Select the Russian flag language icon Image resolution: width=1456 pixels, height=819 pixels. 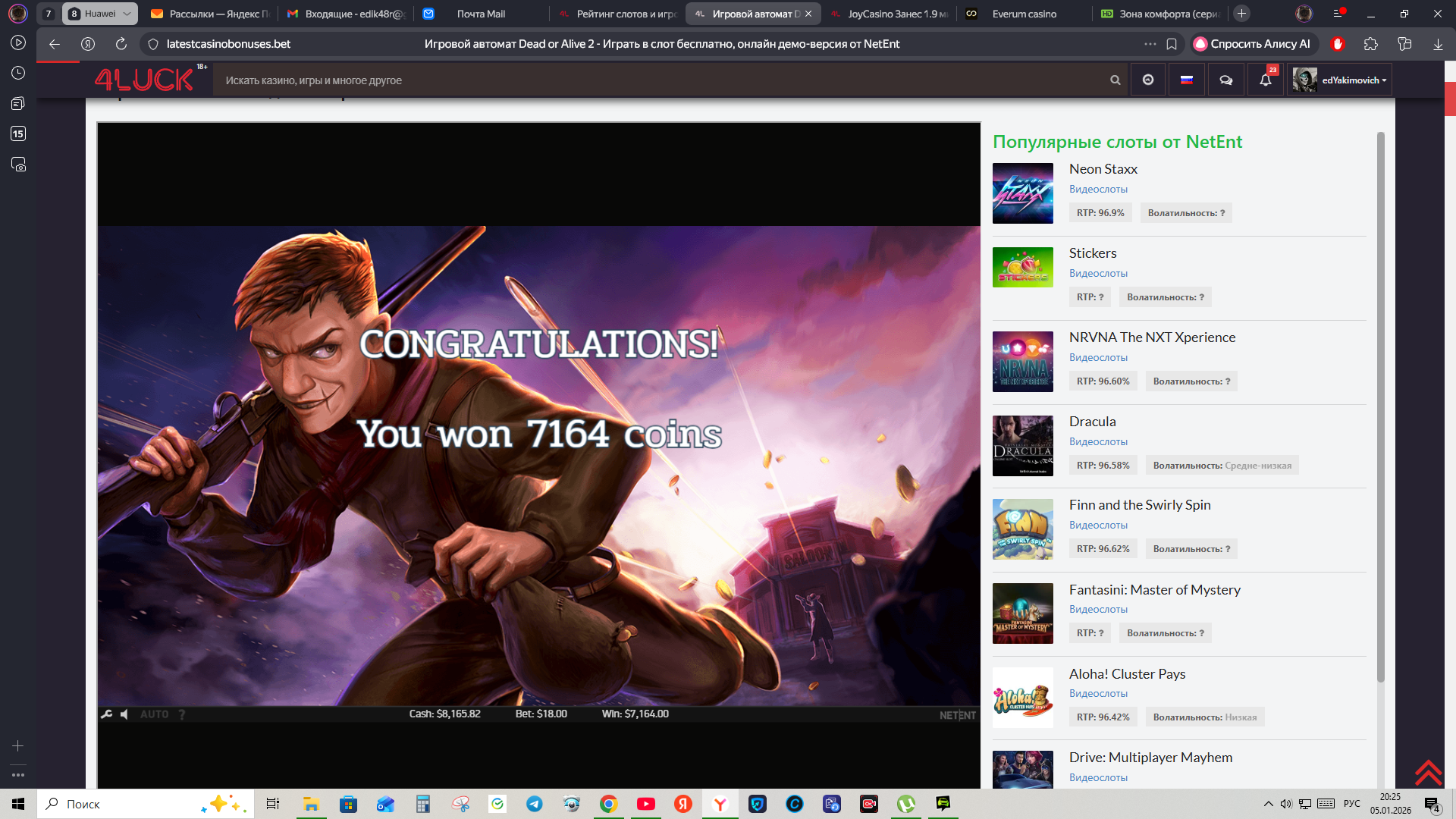(x=1187, y=80)
